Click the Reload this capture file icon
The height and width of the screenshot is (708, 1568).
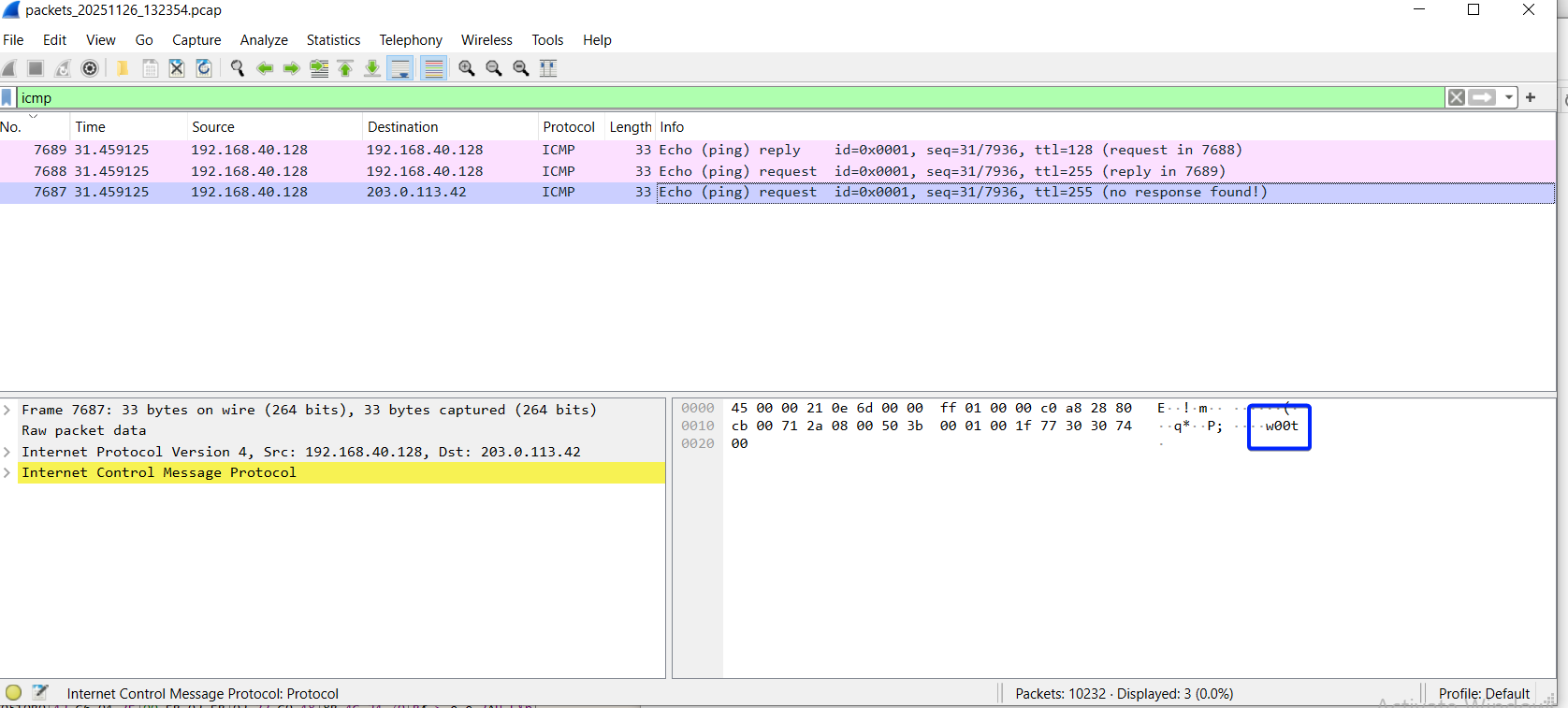pyautogui.click(x=204, y=68)
